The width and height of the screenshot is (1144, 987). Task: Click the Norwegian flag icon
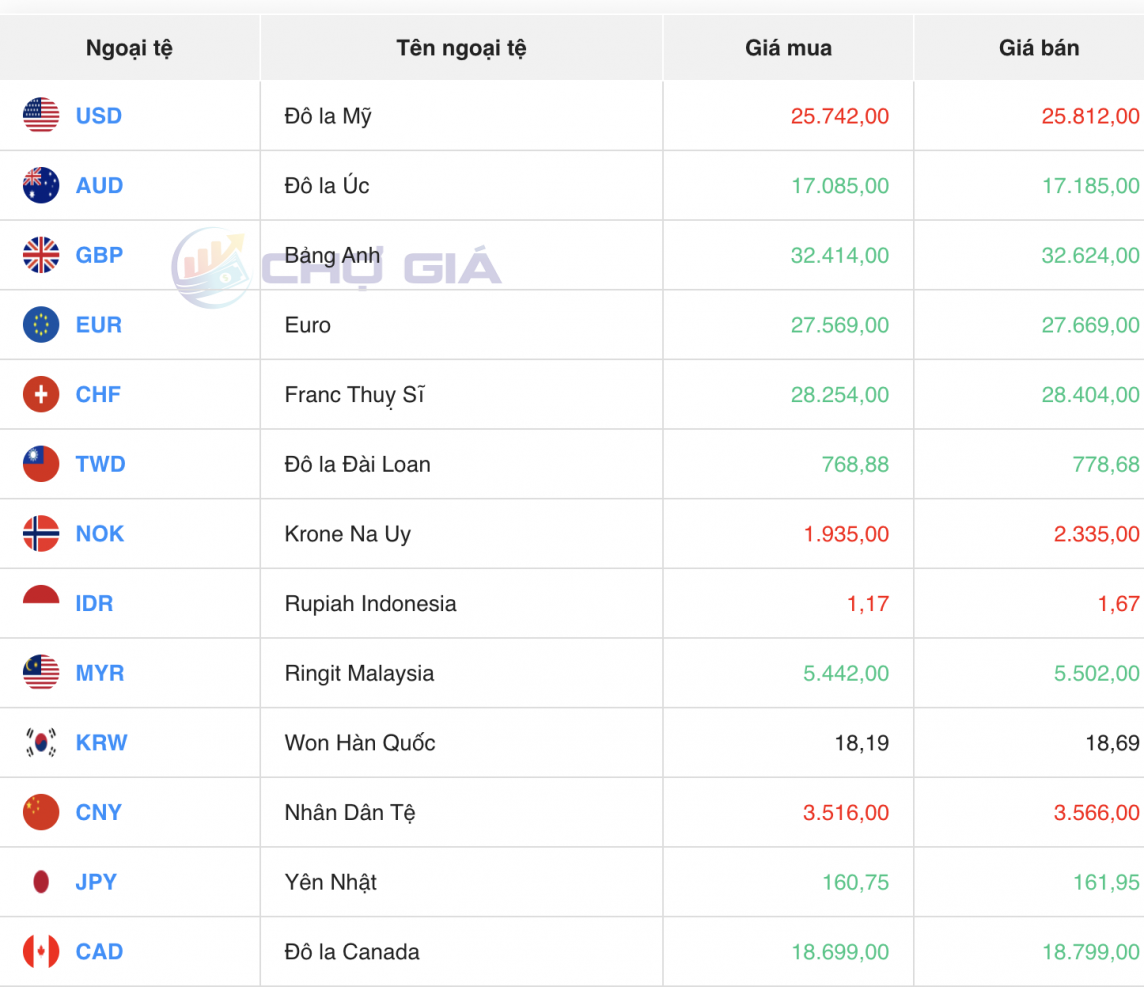40,533
